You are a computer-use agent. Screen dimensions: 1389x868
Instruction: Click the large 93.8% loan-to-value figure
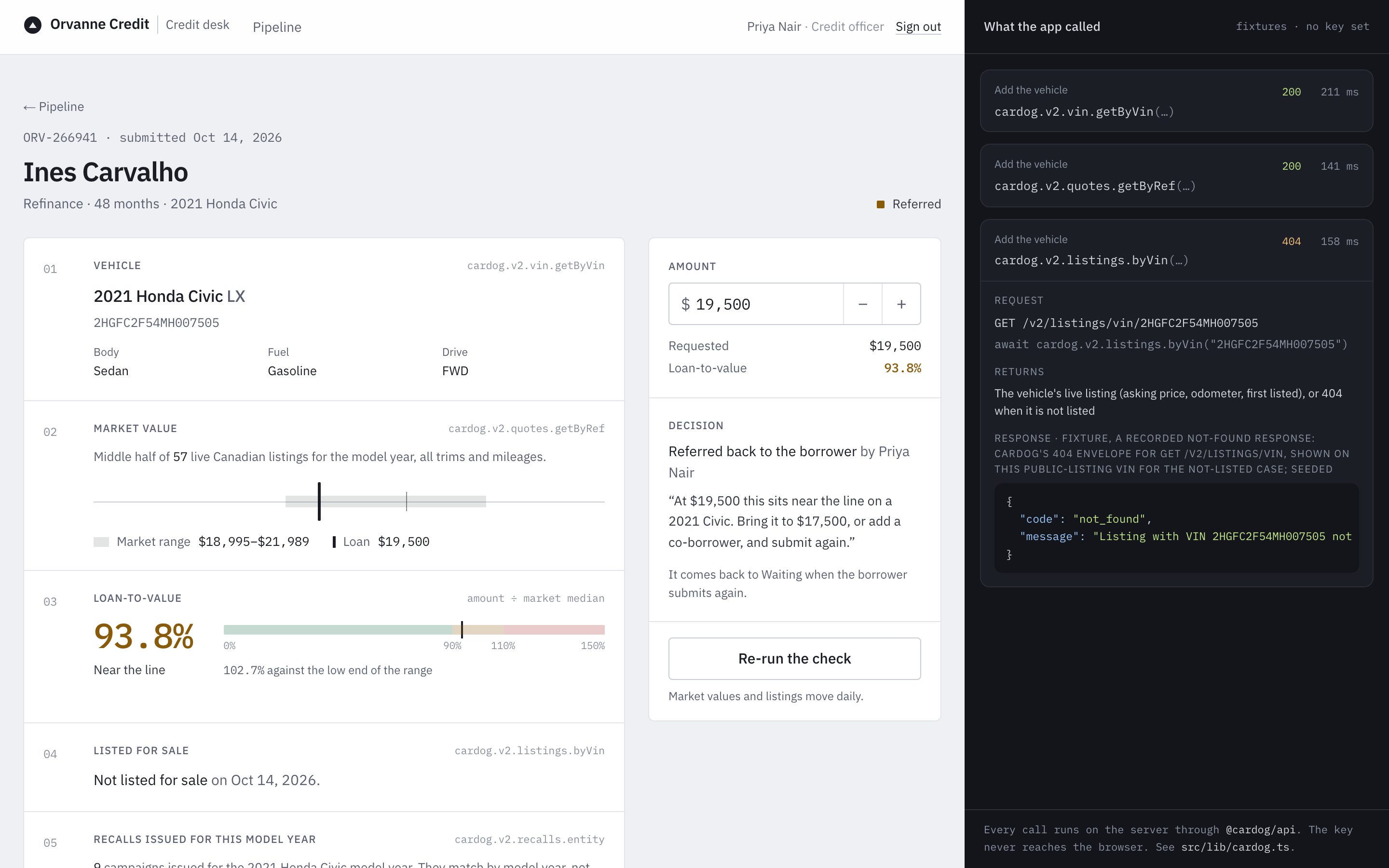pyautogui.click(x=144, y=637)
